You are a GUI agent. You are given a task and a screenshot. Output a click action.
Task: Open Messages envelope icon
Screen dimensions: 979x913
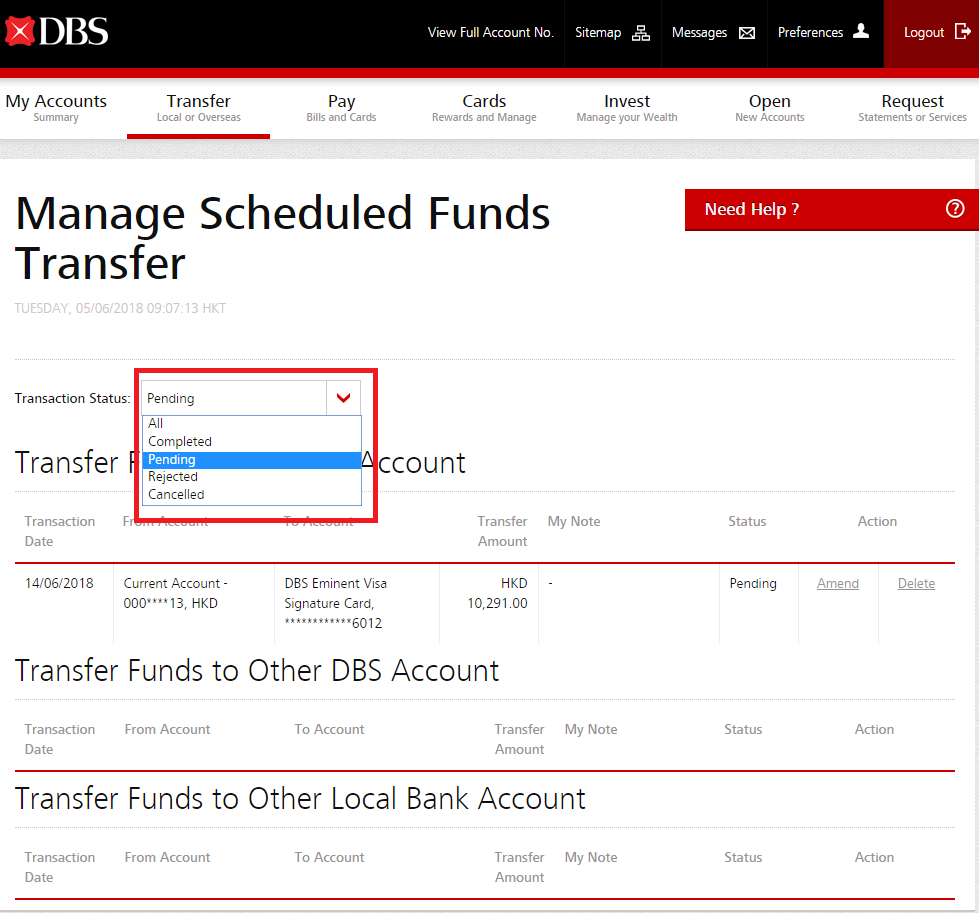(x=747, y=33)
